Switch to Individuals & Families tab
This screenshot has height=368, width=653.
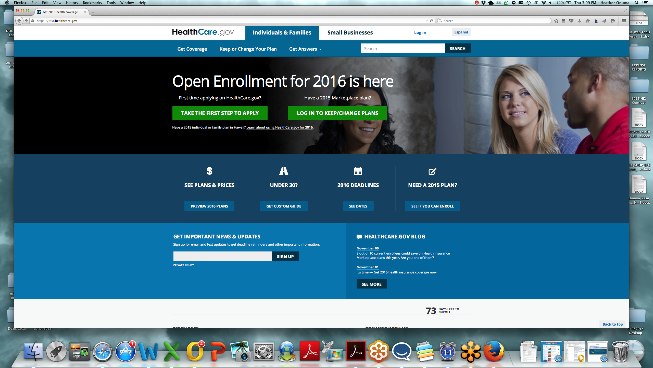[x=282, y=32]
